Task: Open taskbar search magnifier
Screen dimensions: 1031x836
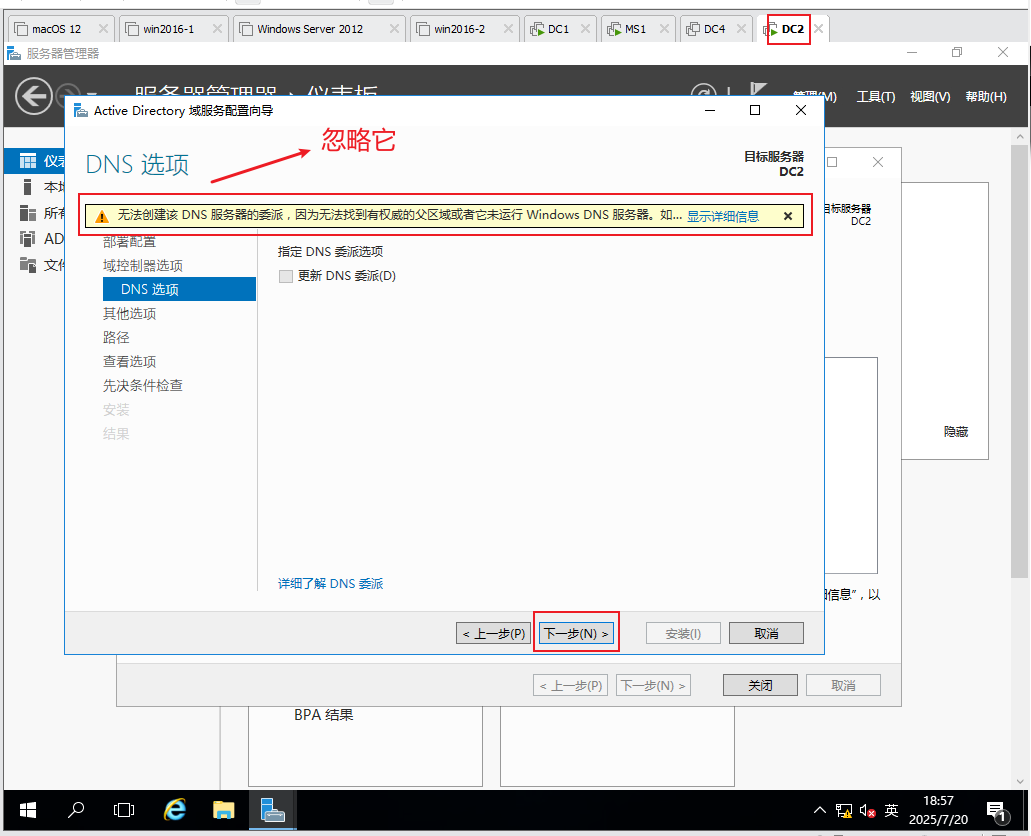Action: coord(76,810)
